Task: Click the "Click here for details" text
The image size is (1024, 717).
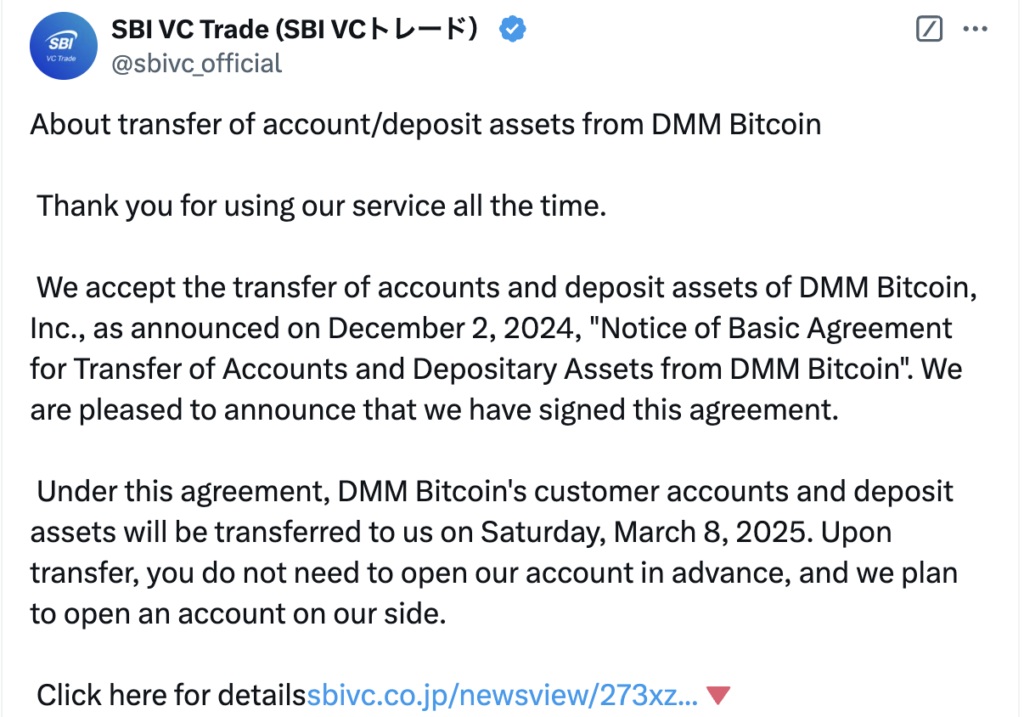Action: pos(171,695)
